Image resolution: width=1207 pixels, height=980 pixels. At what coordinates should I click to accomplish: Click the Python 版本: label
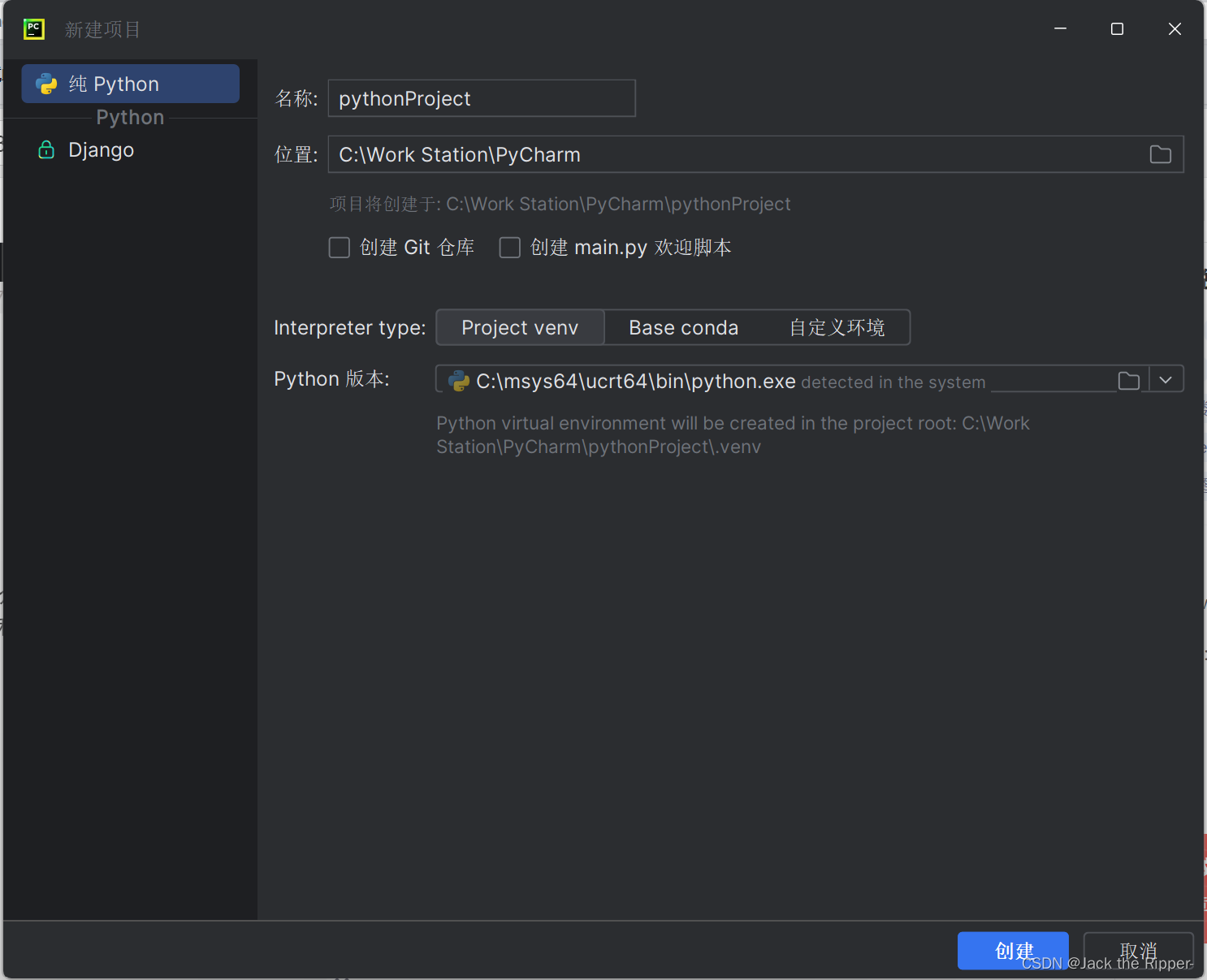click(x=331, y=379)
